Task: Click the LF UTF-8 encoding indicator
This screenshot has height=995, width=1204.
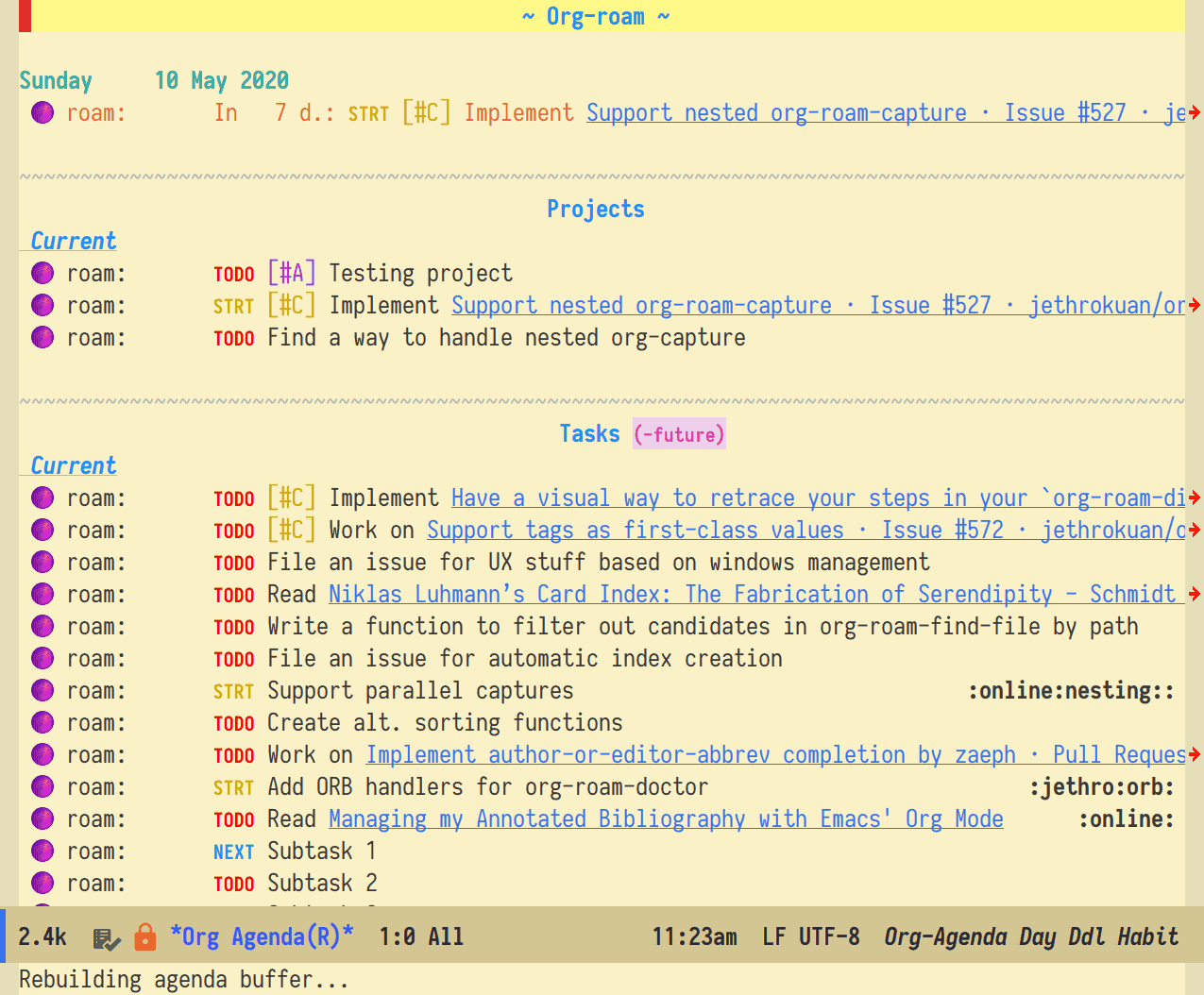Action: [811, 936]
